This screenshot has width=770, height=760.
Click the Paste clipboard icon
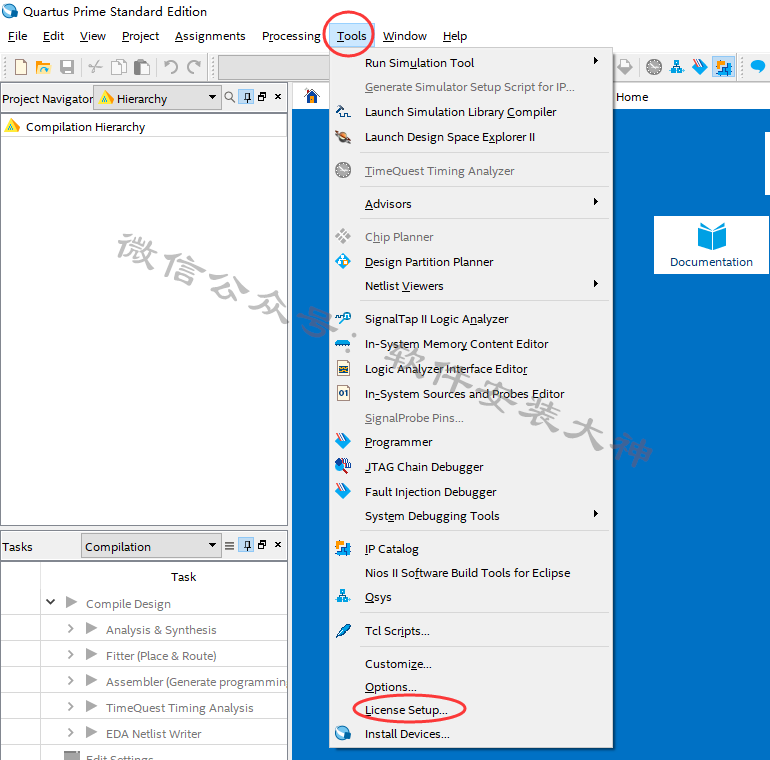(142, 67)
